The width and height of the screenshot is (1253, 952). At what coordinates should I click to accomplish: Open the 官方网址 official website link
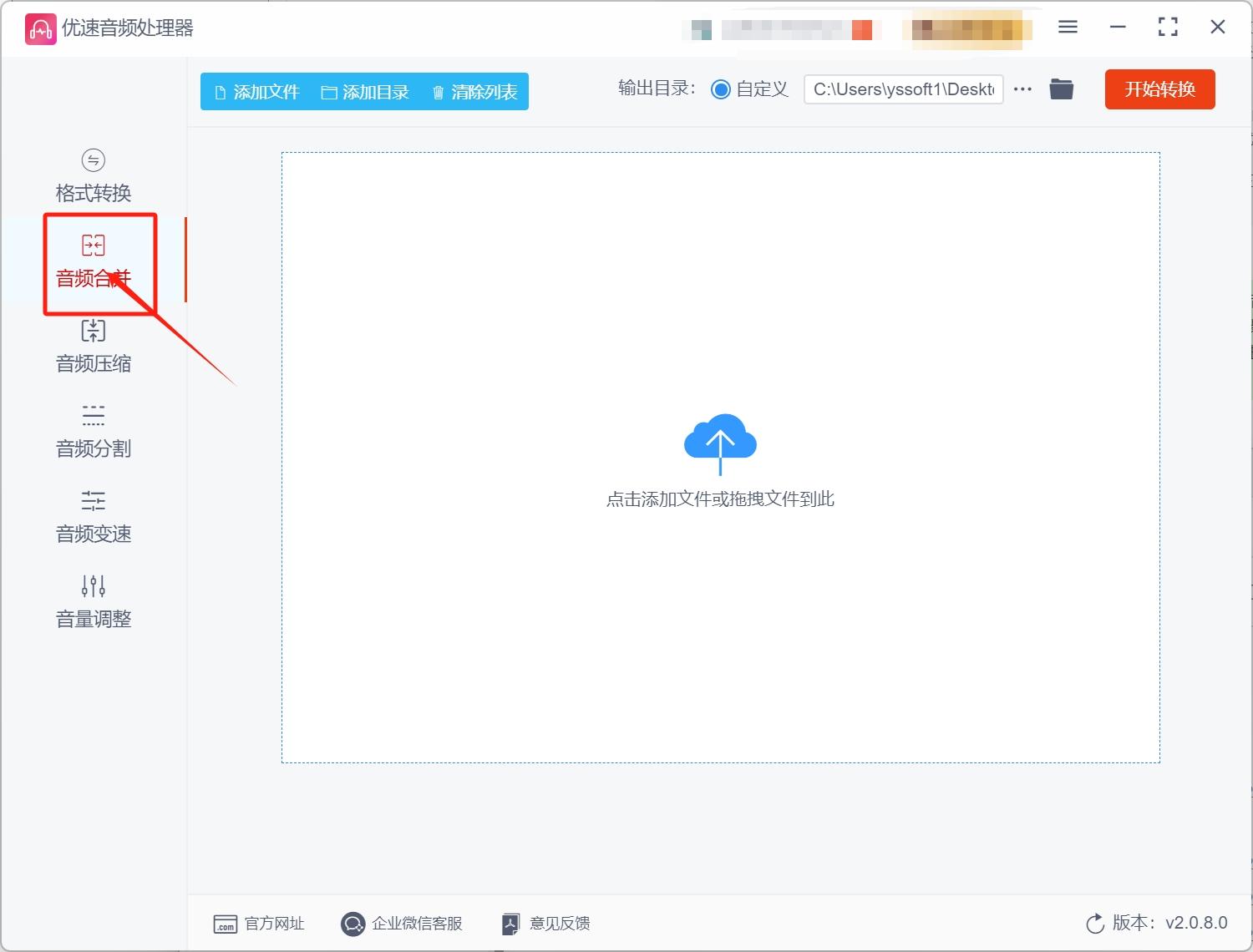tap(259, 924)
